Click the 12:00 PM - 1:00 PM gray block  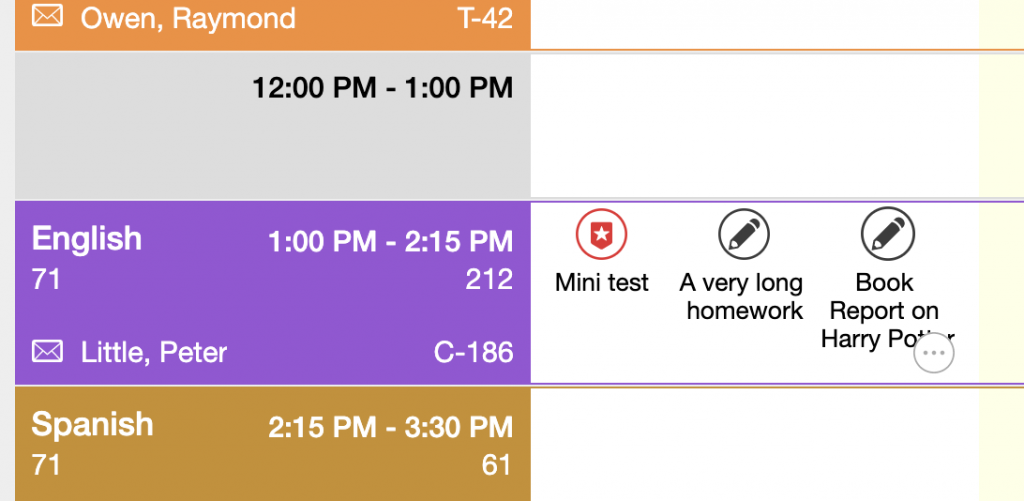pyautogui.click(x=273, y=126)
